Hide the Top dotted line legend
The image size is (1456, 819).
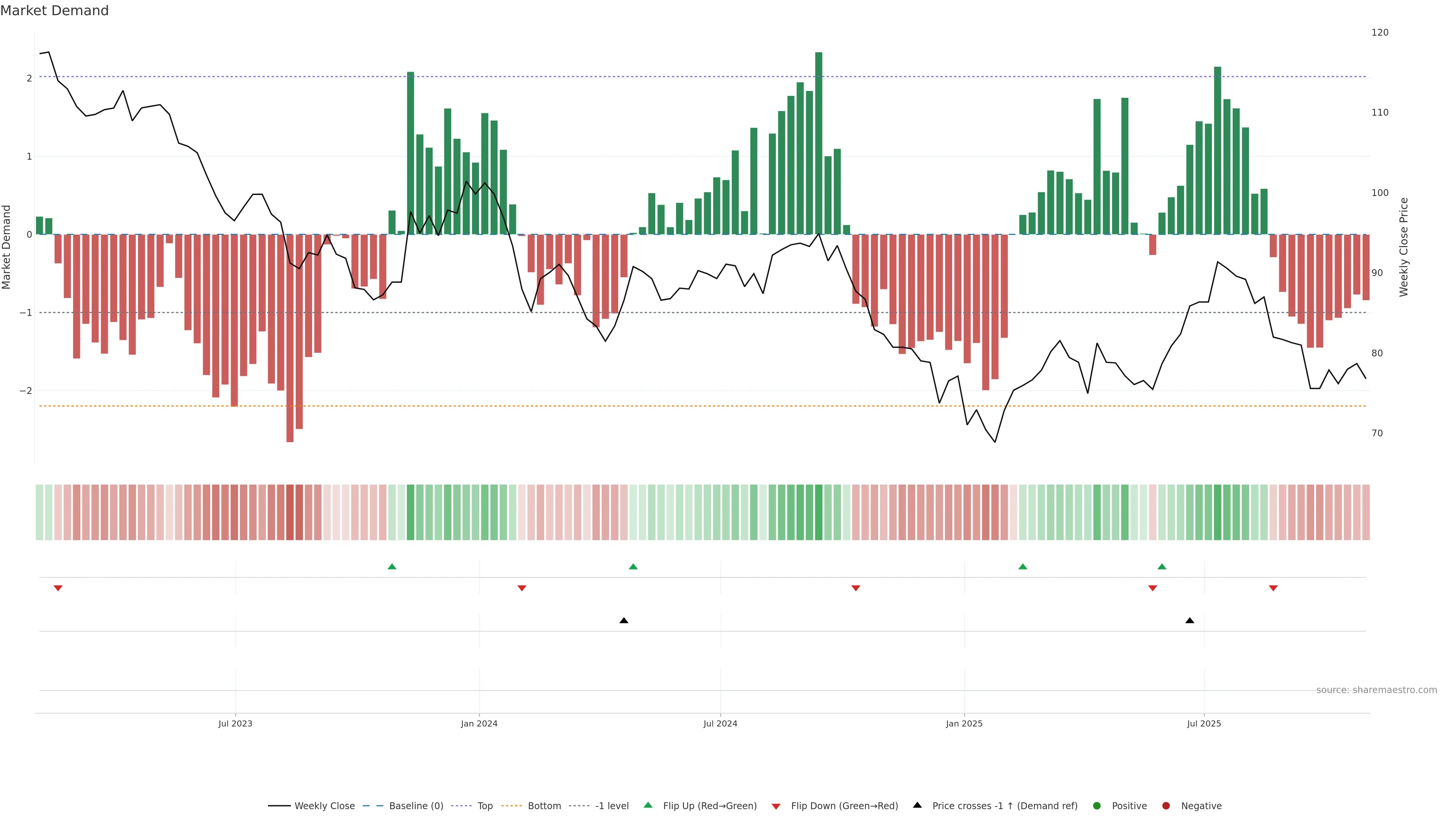(x=485, y=805)
